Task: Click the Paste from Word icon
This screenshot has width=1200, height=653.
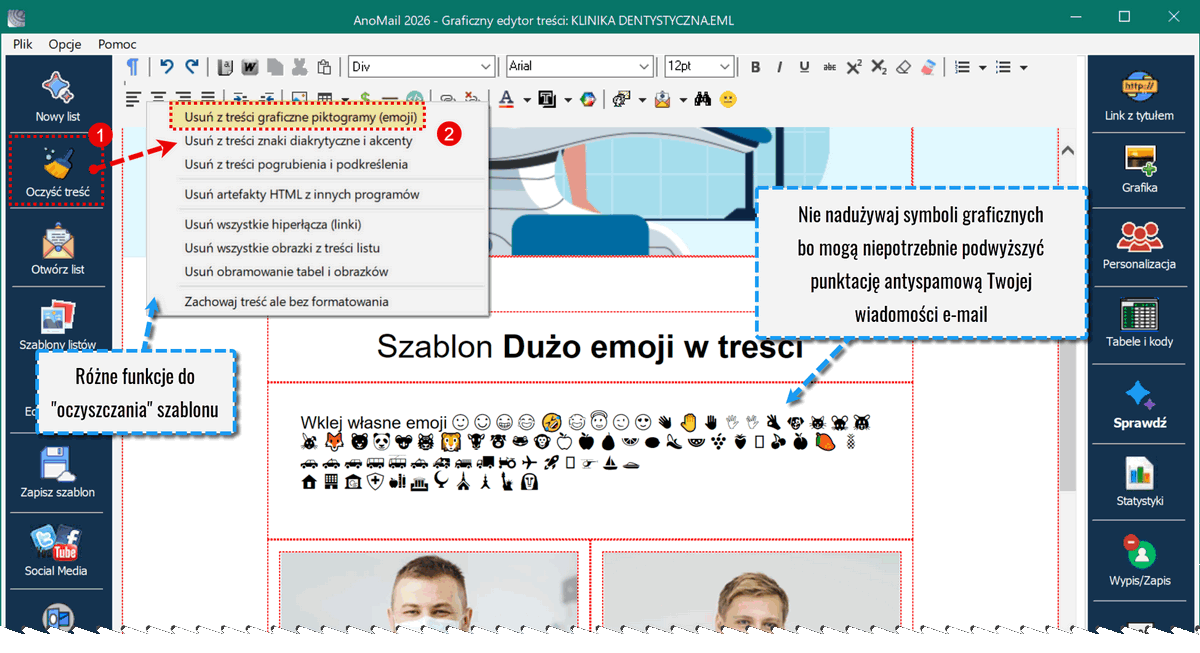Action: click(x=250, y=67)
